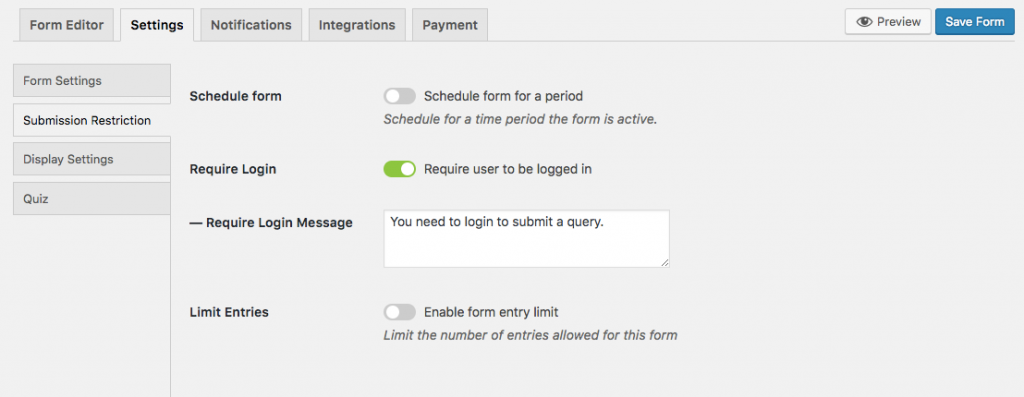Click inside the Require Login Message text area

(x=526, y=238)
